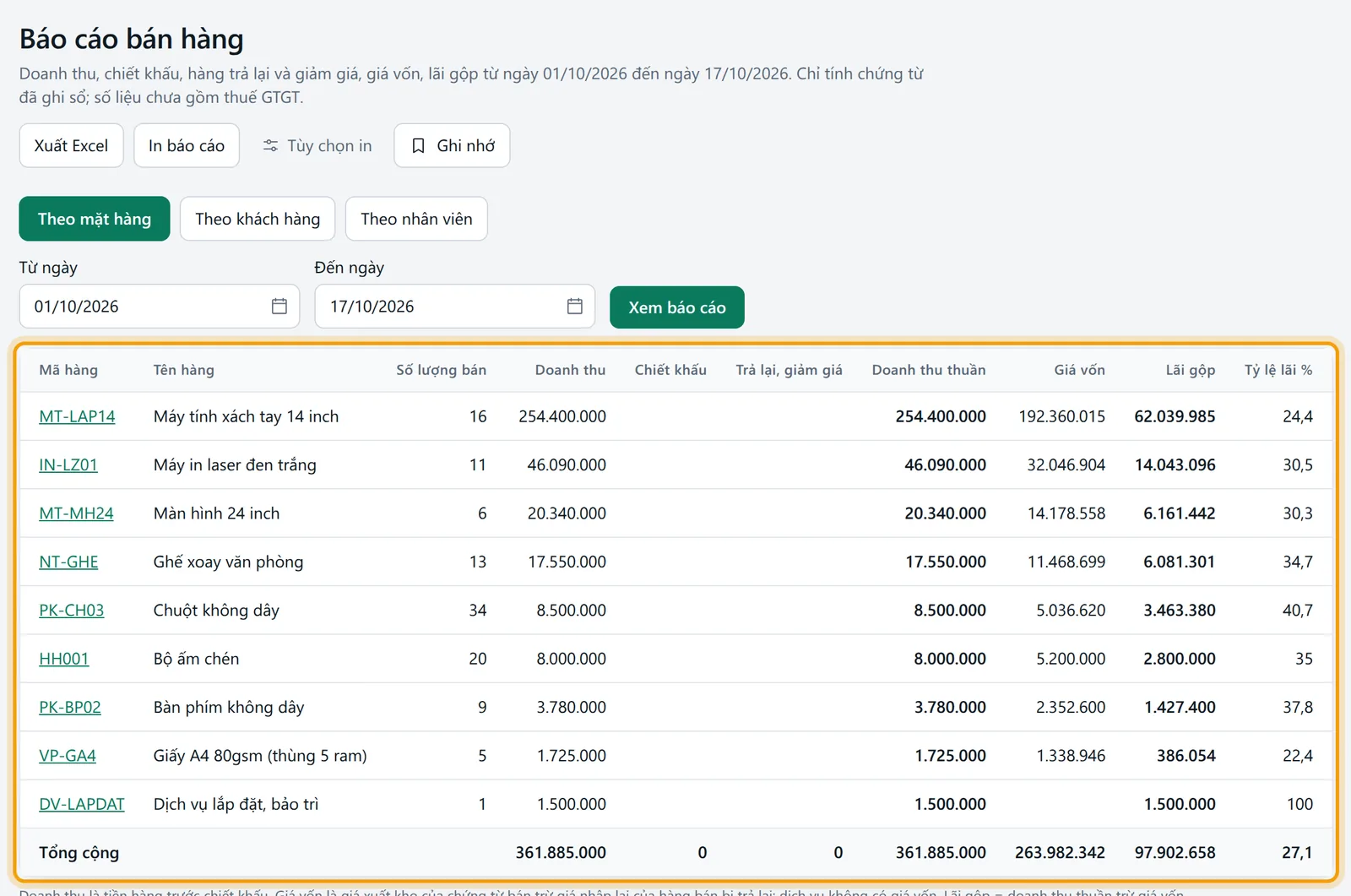Open item code DV-LAPDAT link
This screenshot has height=896, width=1351.
pos(82,804)
